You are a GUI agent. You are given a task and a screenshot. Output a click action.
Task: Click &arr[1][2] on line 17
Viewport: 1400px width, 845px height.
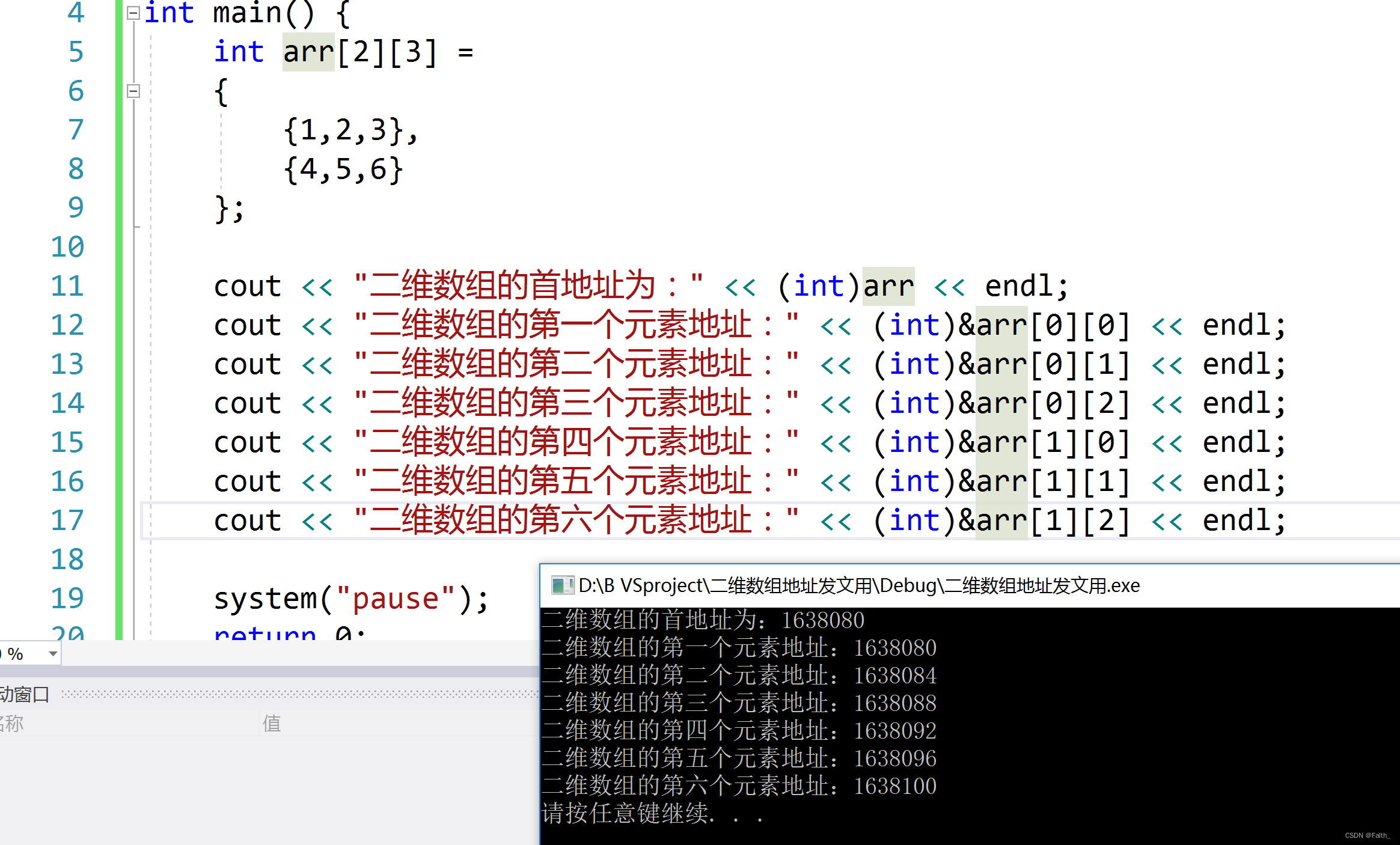coord(1045,520)
